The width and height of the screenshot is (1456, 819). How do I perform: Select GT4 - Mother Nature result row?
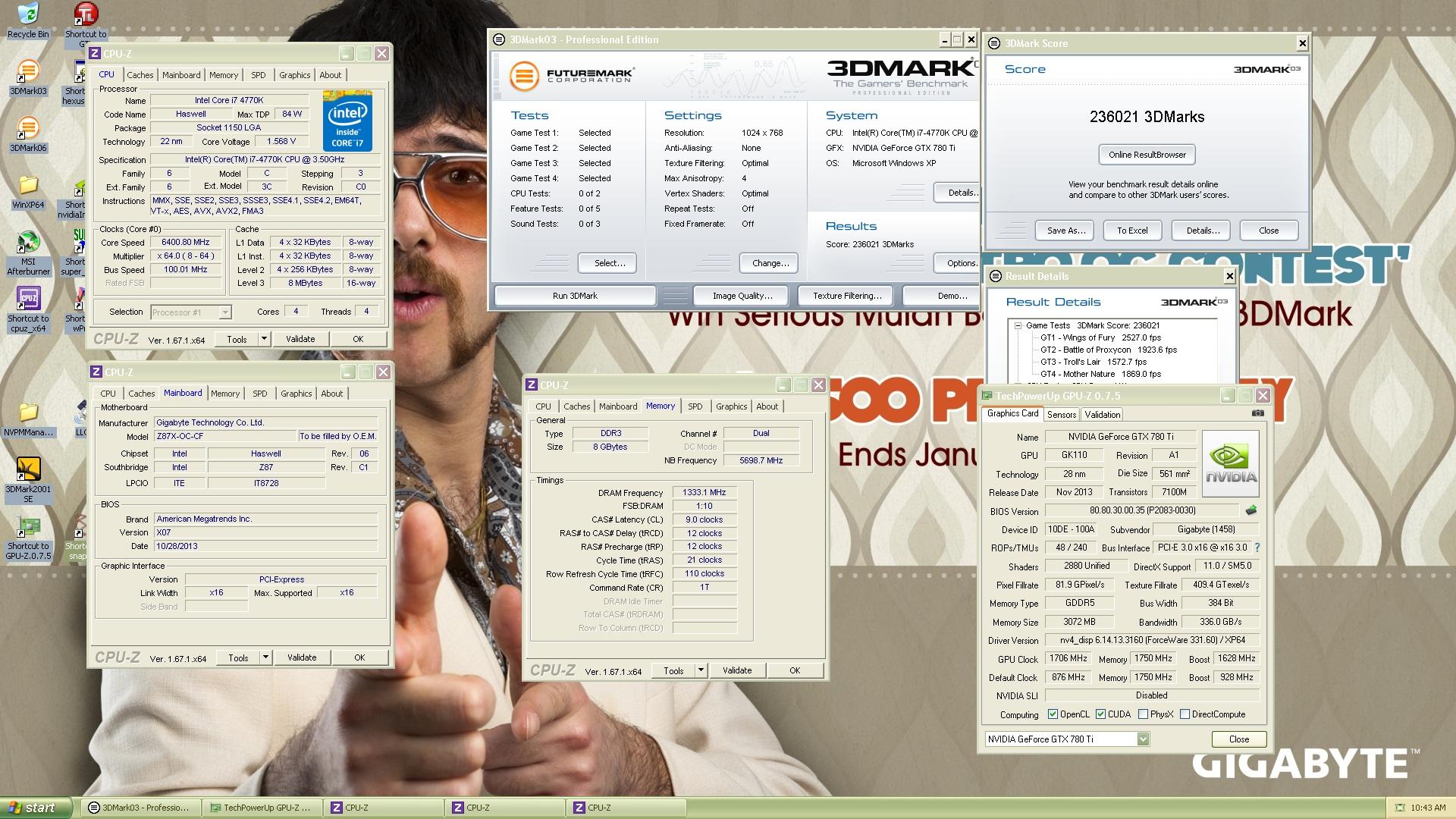coord(1100,374)
